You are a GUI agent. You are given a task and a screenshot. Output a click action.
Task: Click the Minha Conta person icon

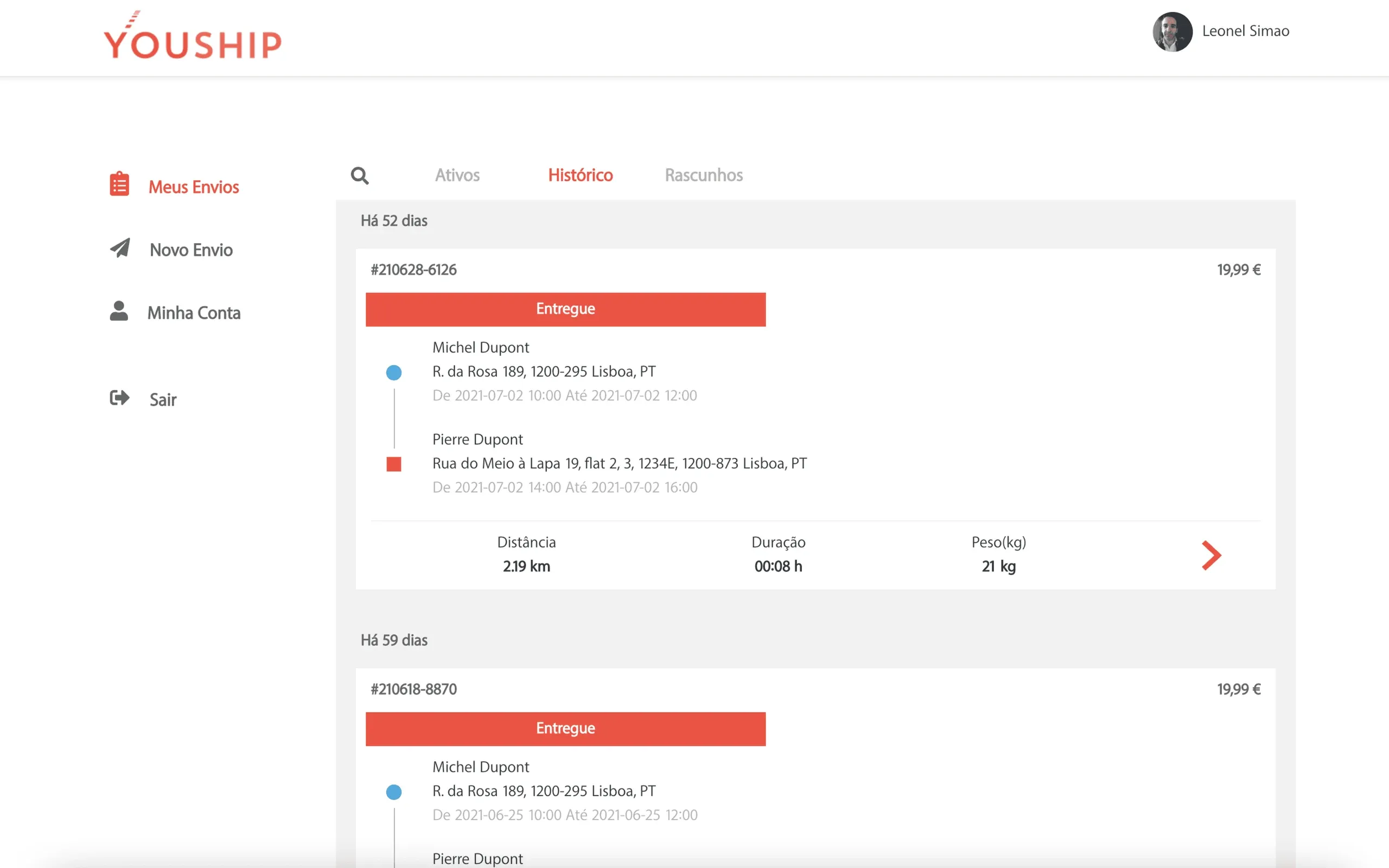[119, 310]
